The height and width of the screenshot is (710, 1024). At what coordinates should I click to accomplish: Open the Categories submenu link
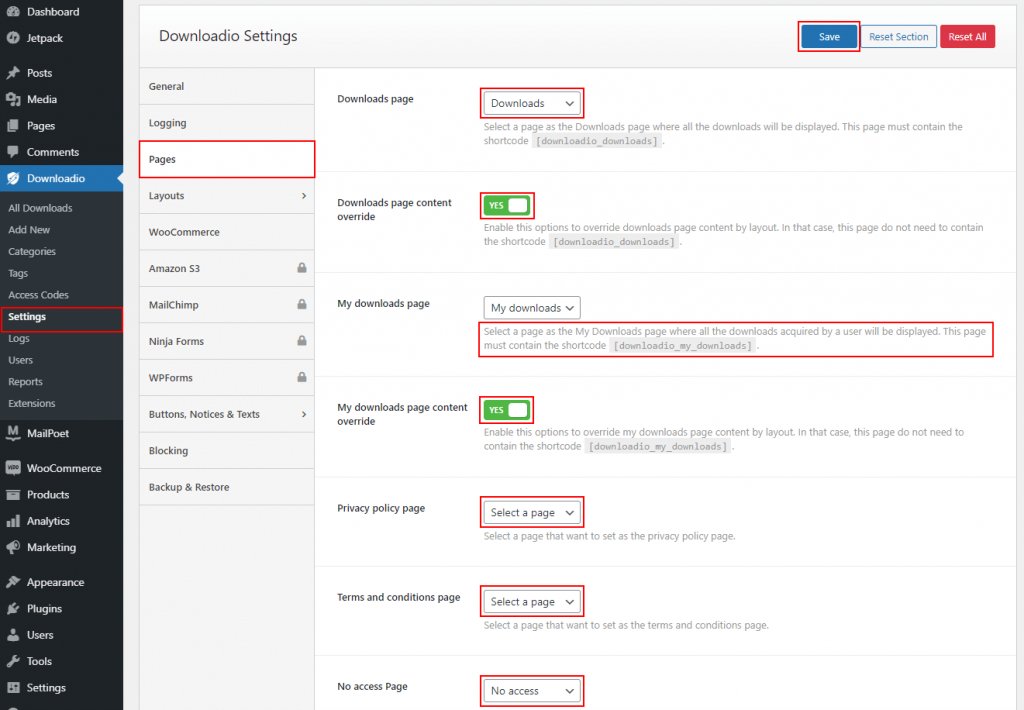32,251
